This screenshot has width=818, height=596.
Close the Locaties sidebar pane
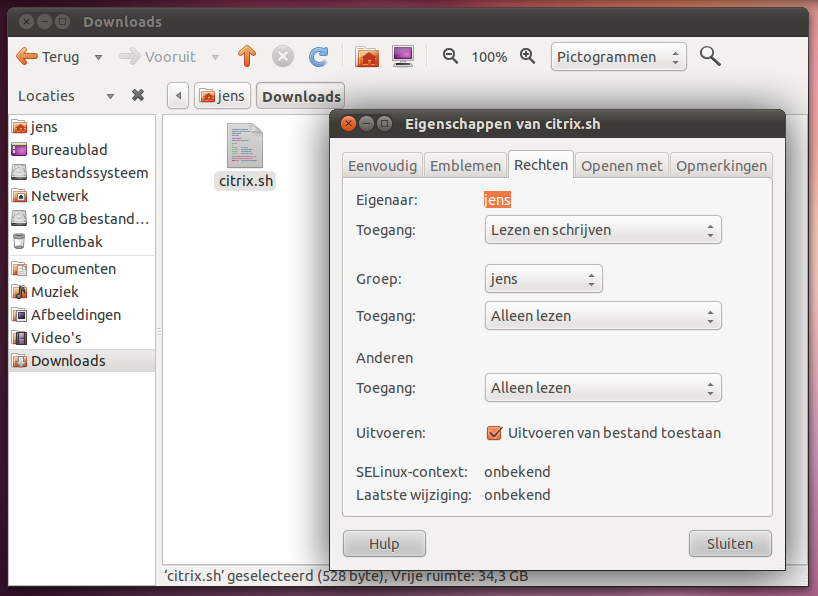click(x=138, y=96)
